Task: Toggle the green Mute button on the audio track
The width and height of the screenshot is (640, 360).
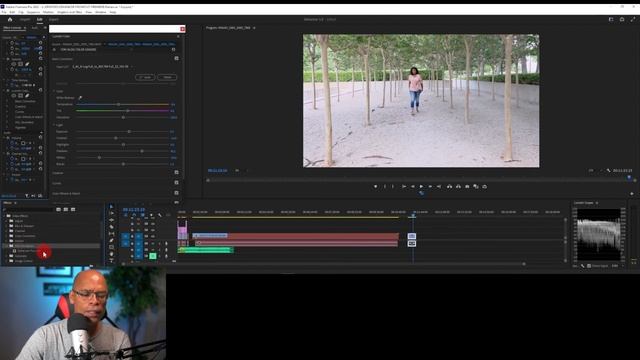Action: [x=153, y=256]
